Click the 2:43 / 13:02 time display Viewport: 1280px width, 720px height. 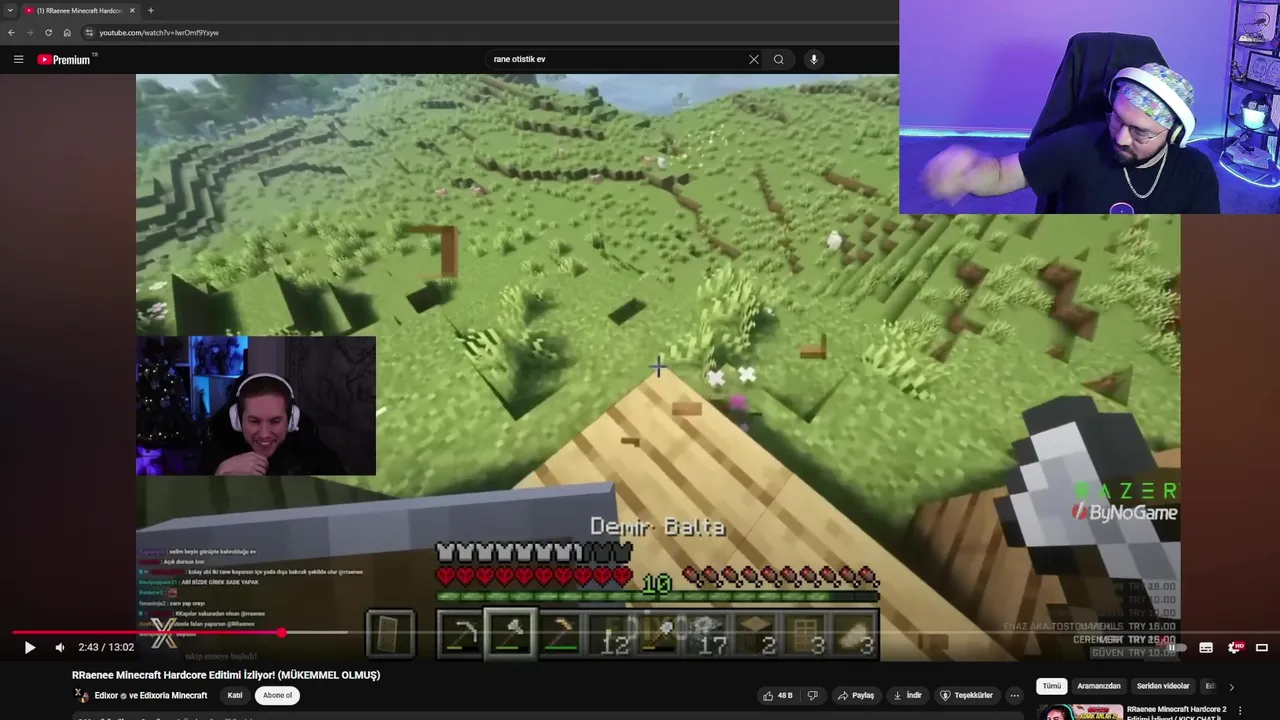pyautogui.click(x=106, y=647)
